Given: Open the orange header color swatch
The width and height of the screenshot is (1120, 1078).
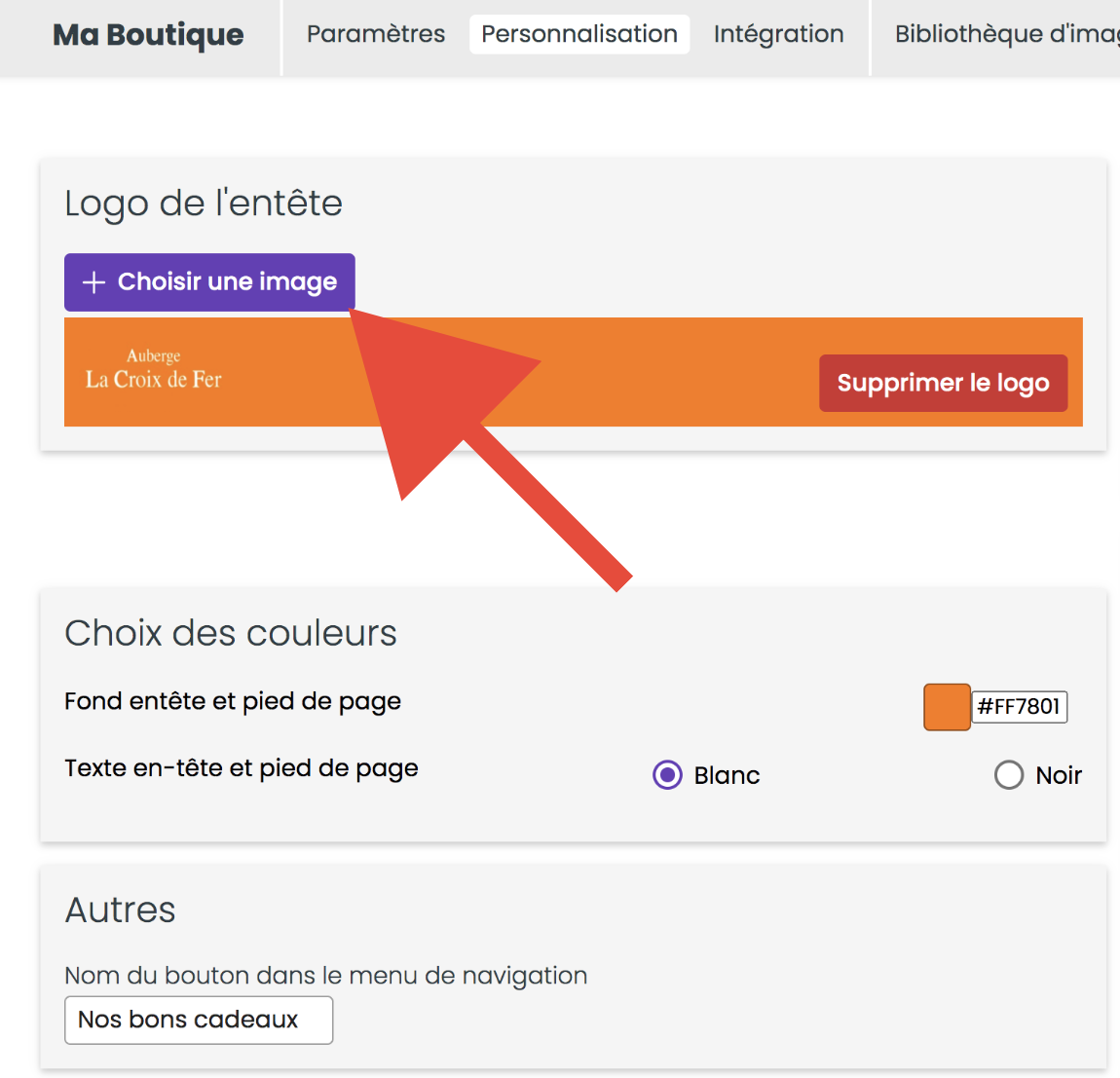Looking at the screenshot, I should pyautogui.click(x=947, y=707).
